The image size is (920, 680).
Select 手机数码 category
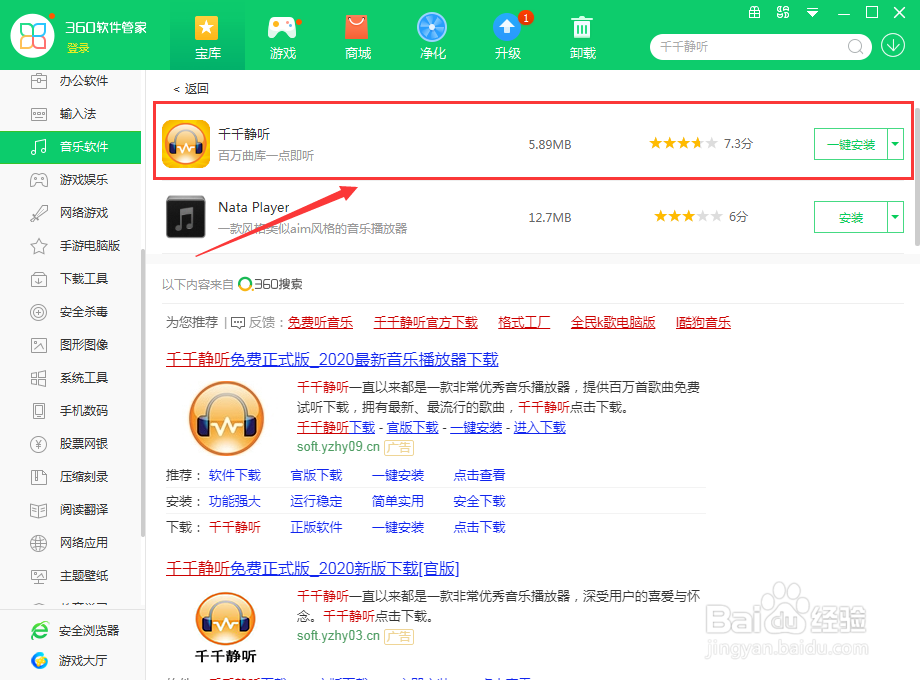[x=70, y=411]
